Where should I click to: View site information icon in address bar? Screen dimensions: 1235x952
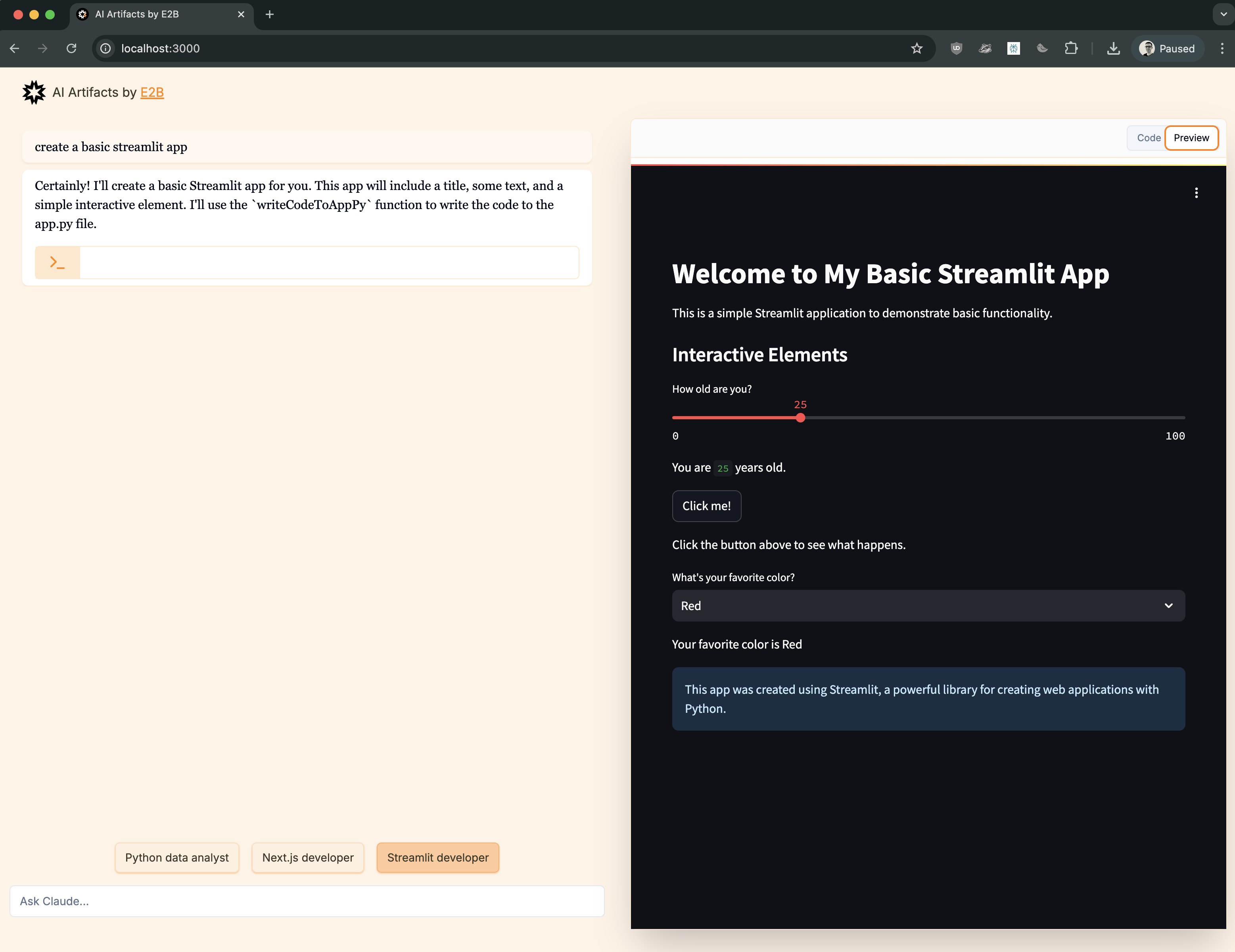point(106,49)
